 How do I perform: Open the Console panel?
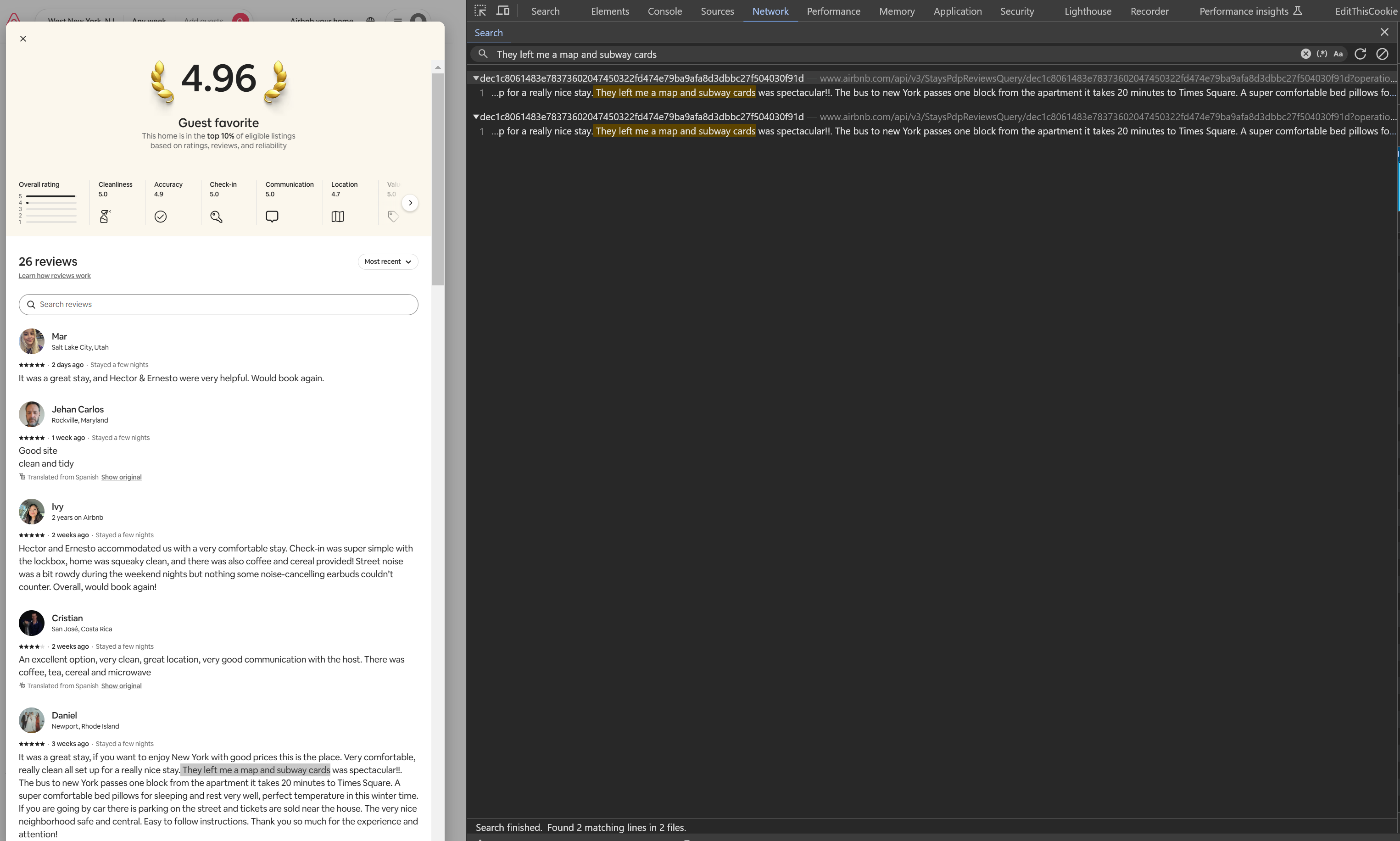[x=664, y=11]
